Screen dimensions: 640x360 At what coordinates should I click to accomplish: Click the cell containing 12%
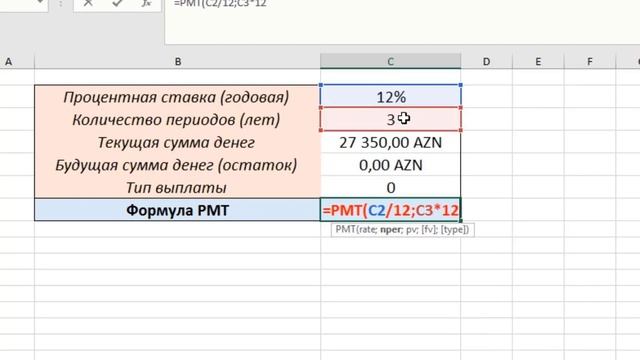pos(391,97)
